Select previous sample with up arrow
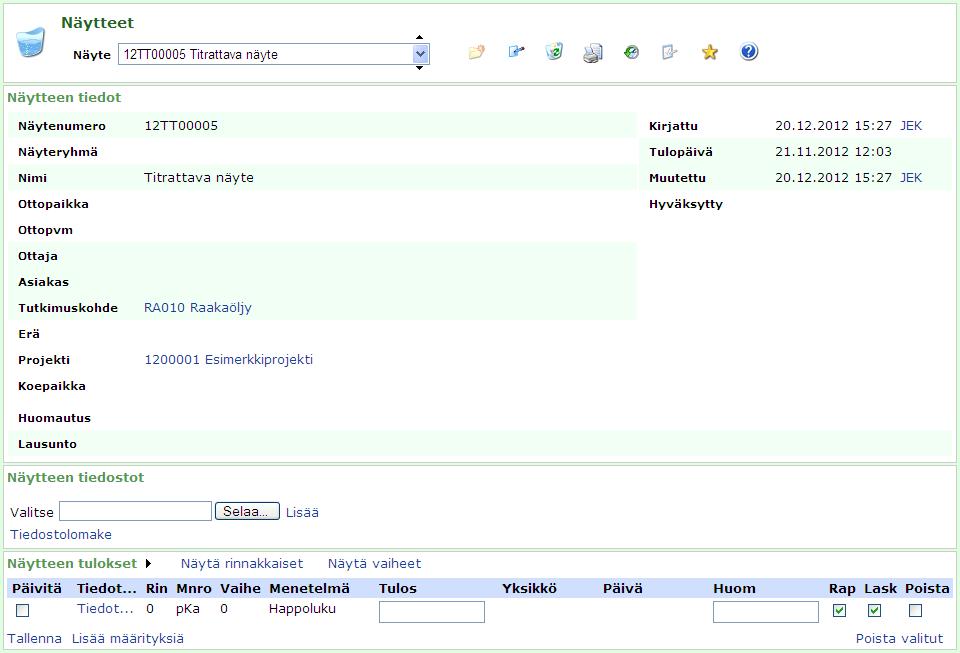Screen dimensions: 960x653 (420, 38)
